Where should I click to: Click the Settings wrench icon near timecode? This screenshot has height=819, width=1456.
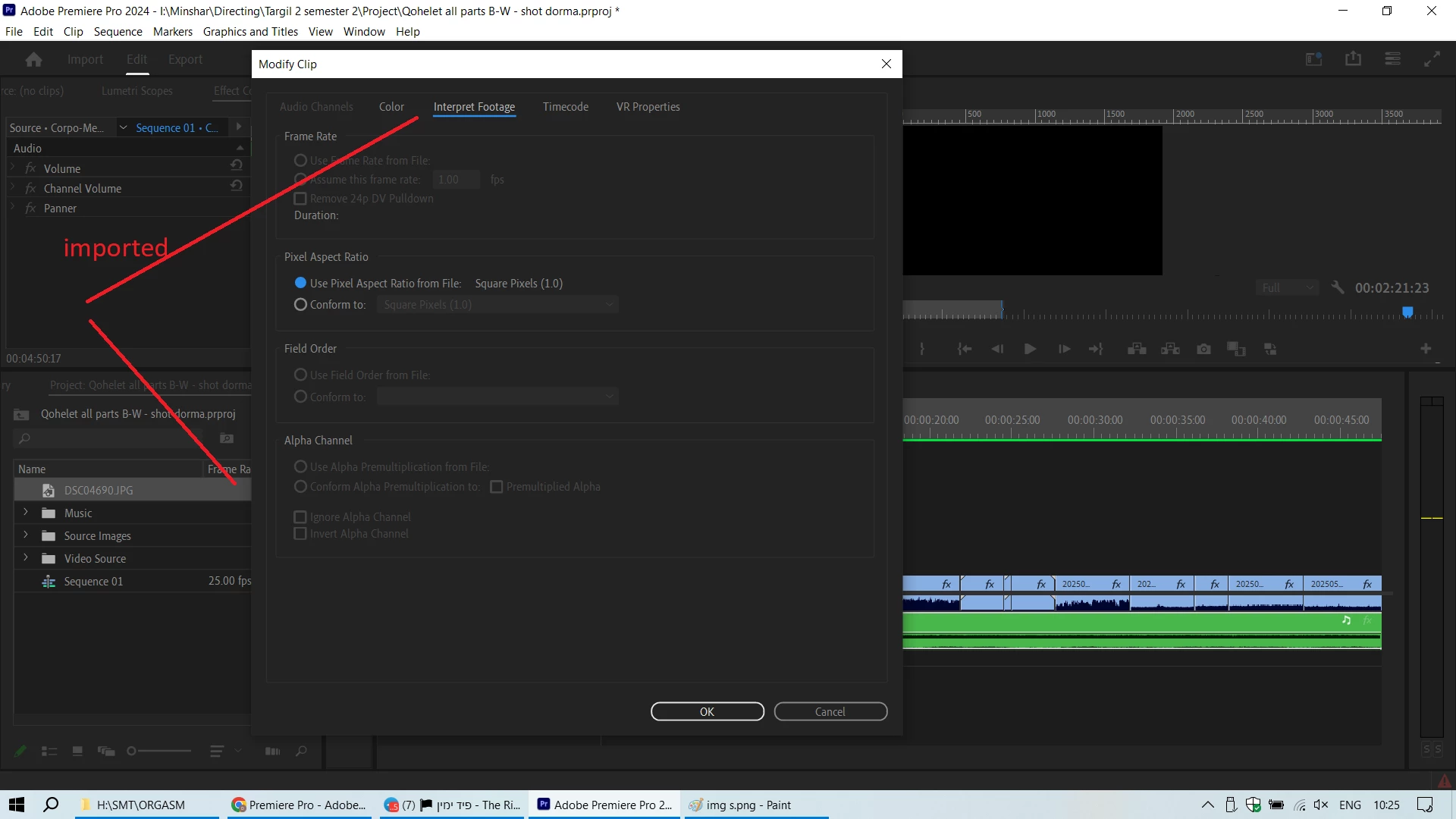click(x=1338, y=287)
